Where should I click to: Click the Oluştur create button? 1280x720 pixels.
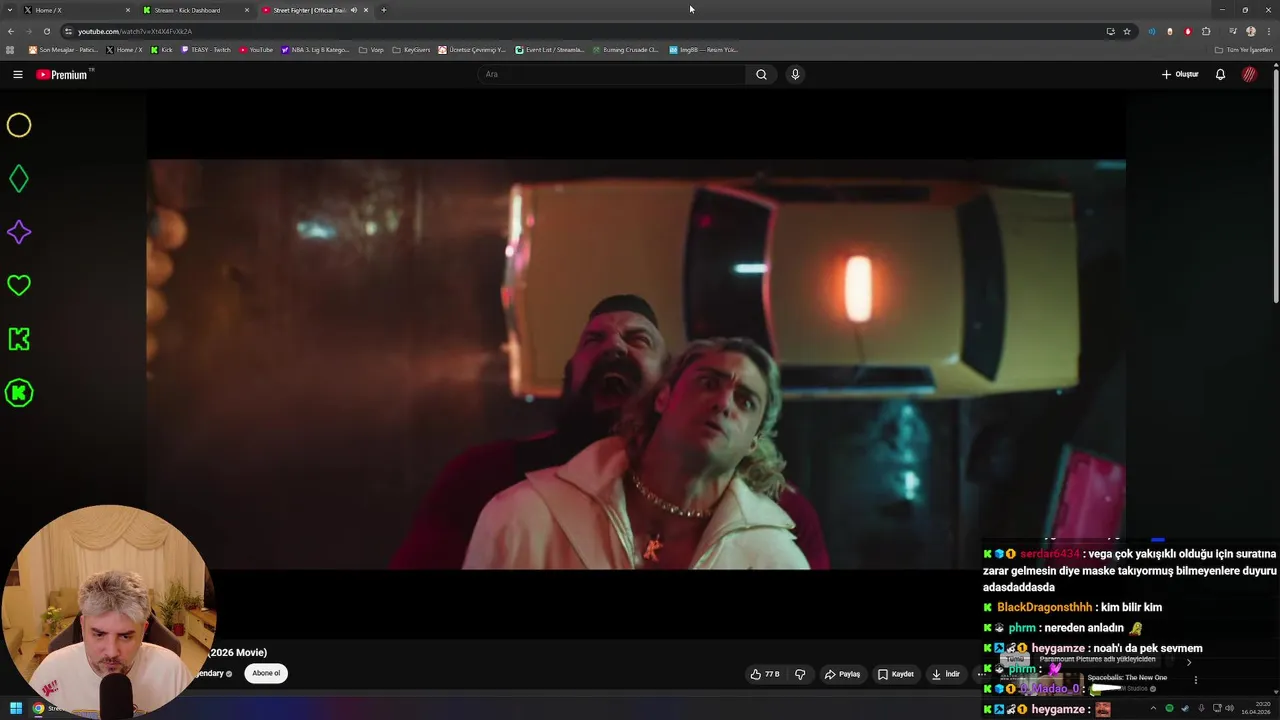pyautogui.click(x=1180, y=74)
